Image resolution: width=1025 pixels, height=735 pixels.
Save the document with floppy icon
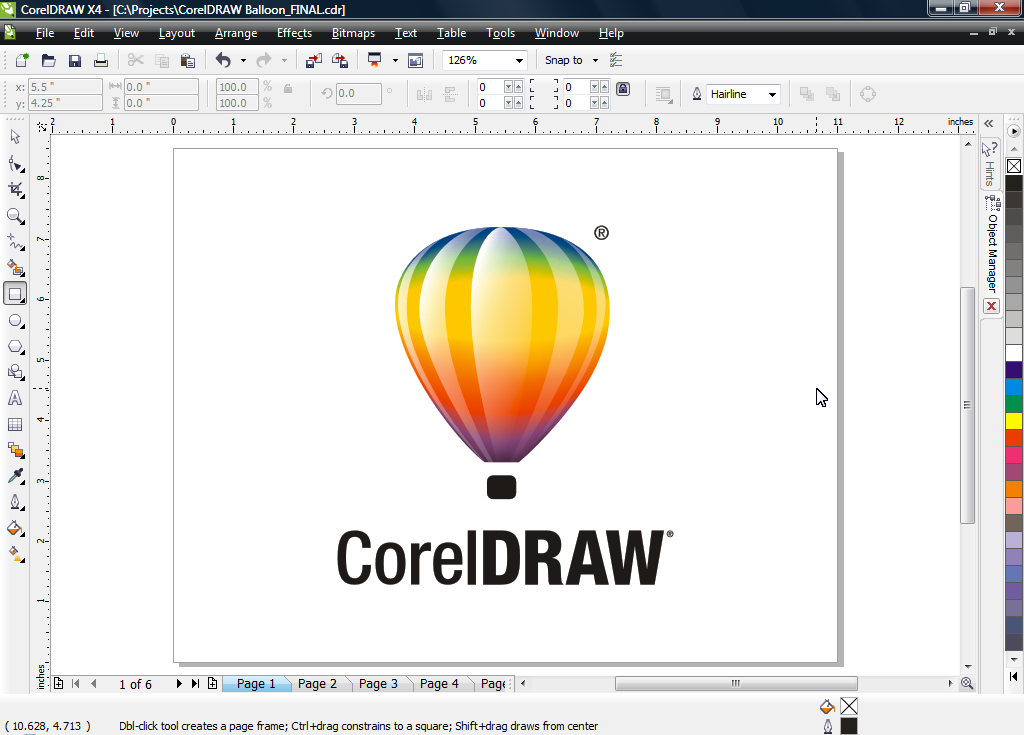point(75,60)
